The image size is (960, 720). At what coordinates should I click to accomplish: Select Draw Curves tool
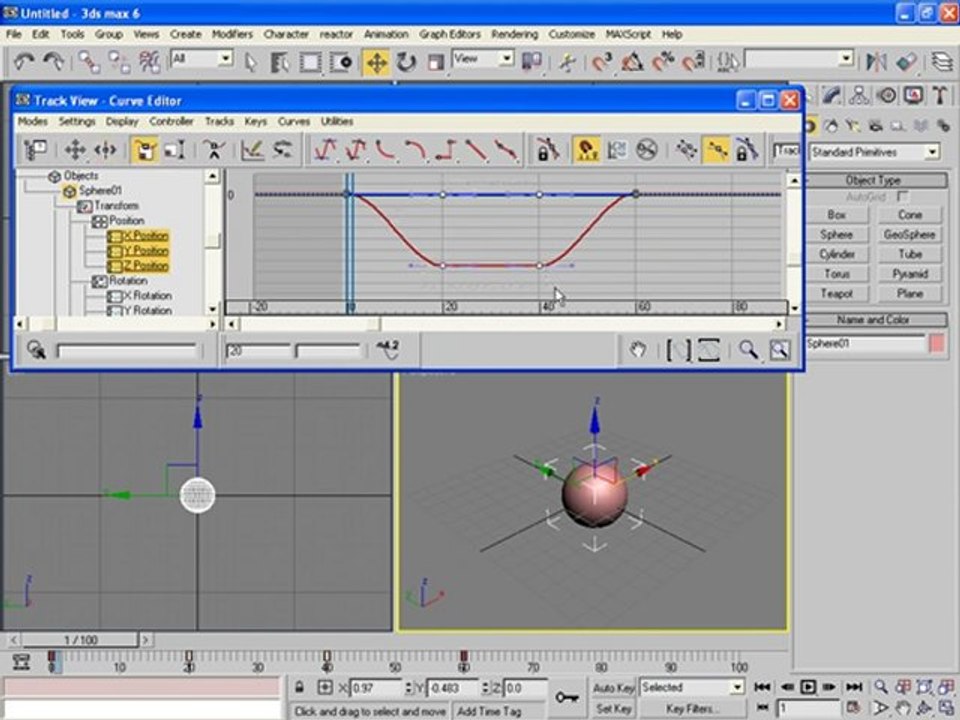click(252, 149)
